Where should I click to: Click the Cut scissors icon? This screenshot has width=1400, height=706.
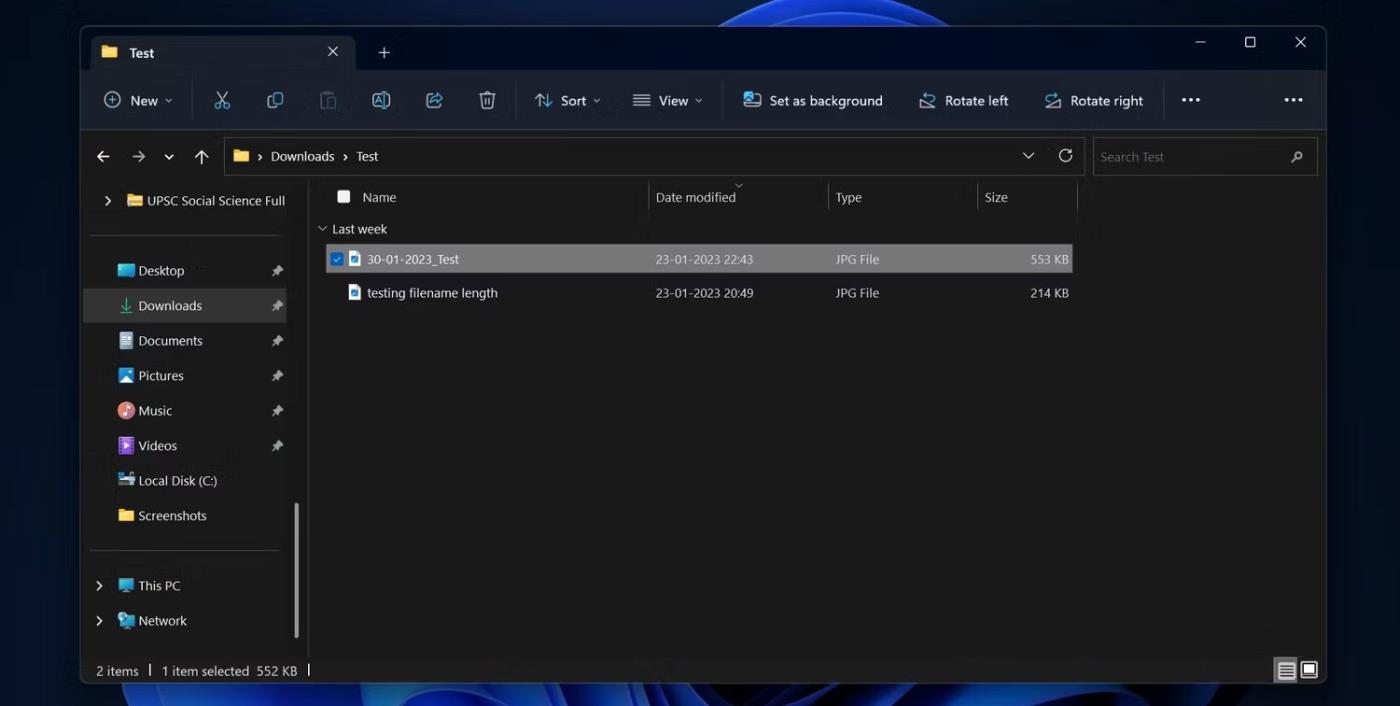click(x=222, y=100)
